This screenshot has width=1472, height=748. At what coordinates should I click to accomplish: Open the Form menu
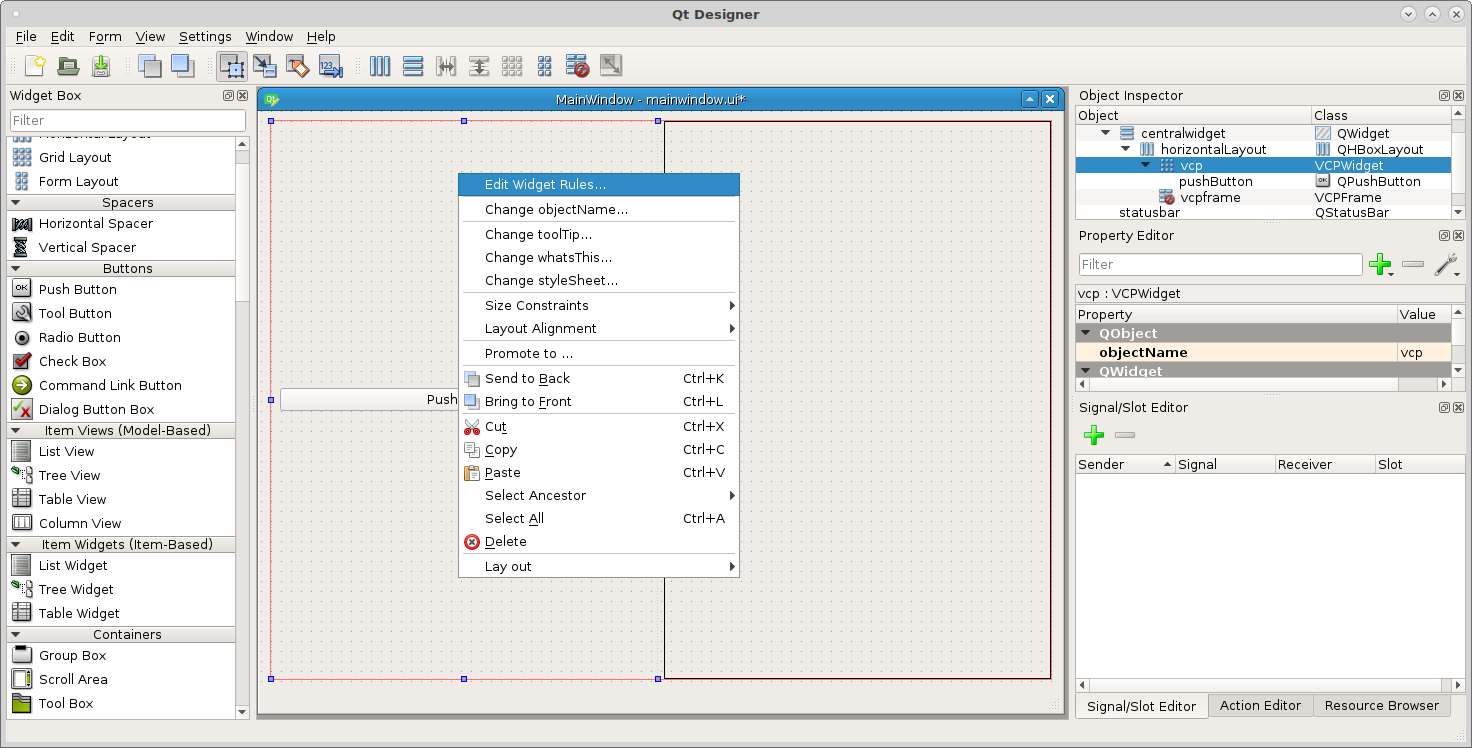tap(105, 36)
